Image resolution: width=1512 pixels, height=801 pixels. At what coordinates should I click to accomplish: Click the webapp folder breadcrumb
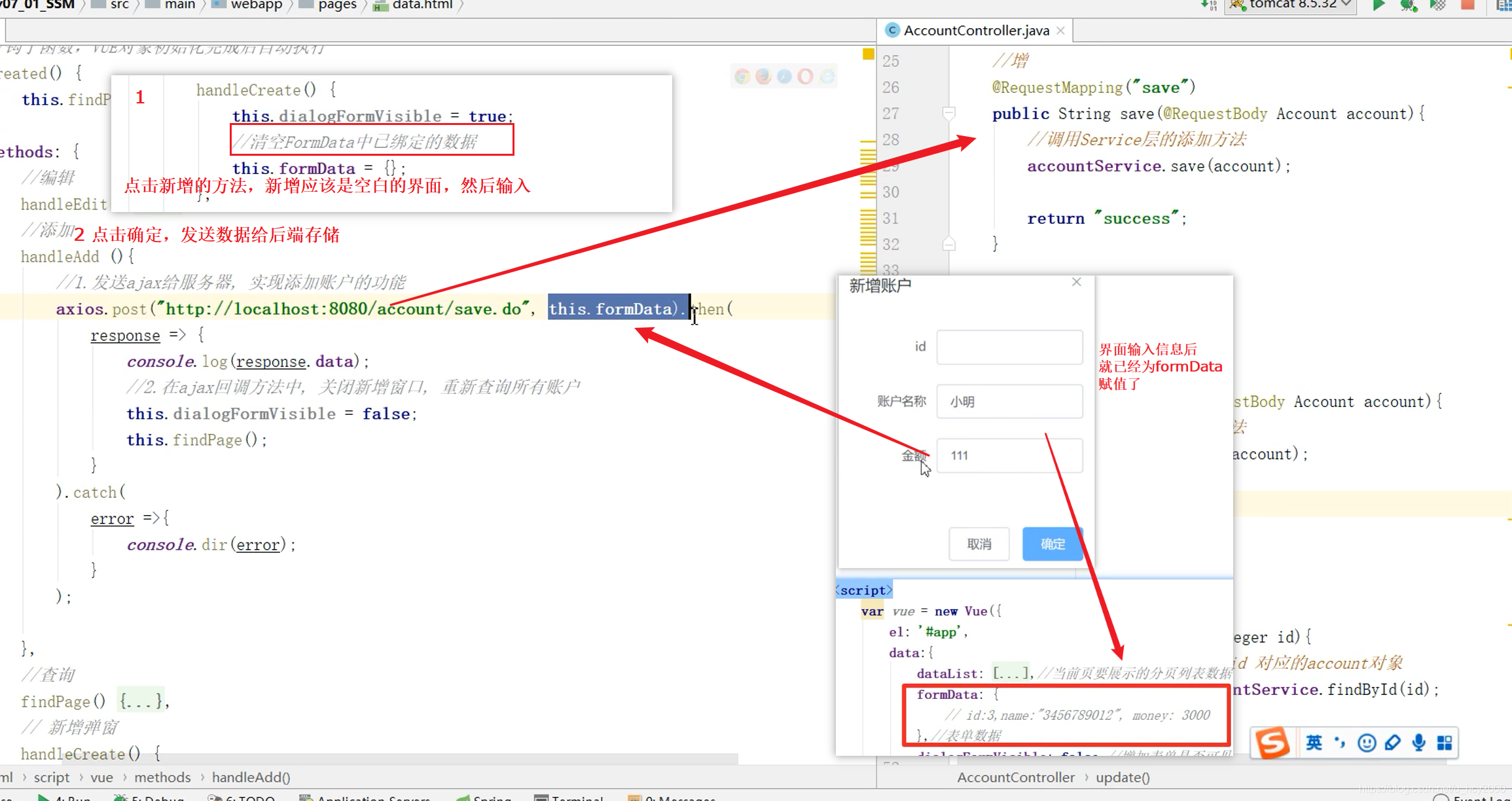[x=248, y=5]
